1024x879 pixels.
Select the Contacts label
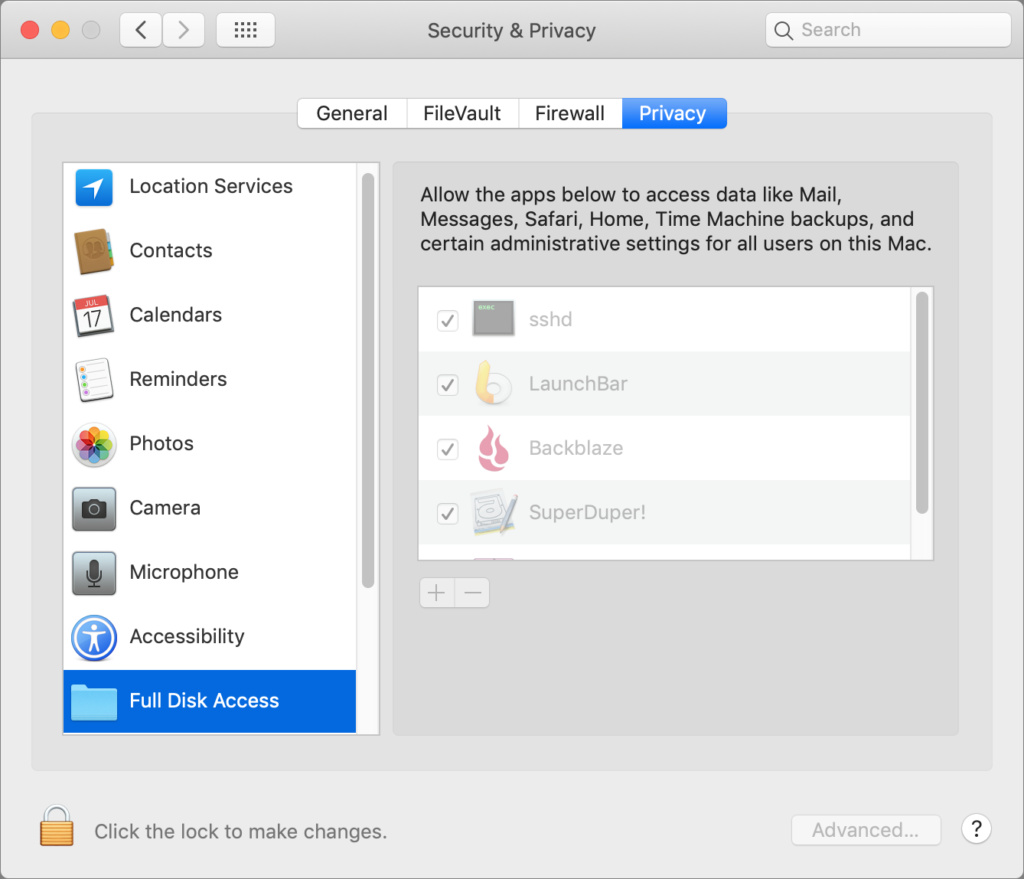click(x=171, y=251)
